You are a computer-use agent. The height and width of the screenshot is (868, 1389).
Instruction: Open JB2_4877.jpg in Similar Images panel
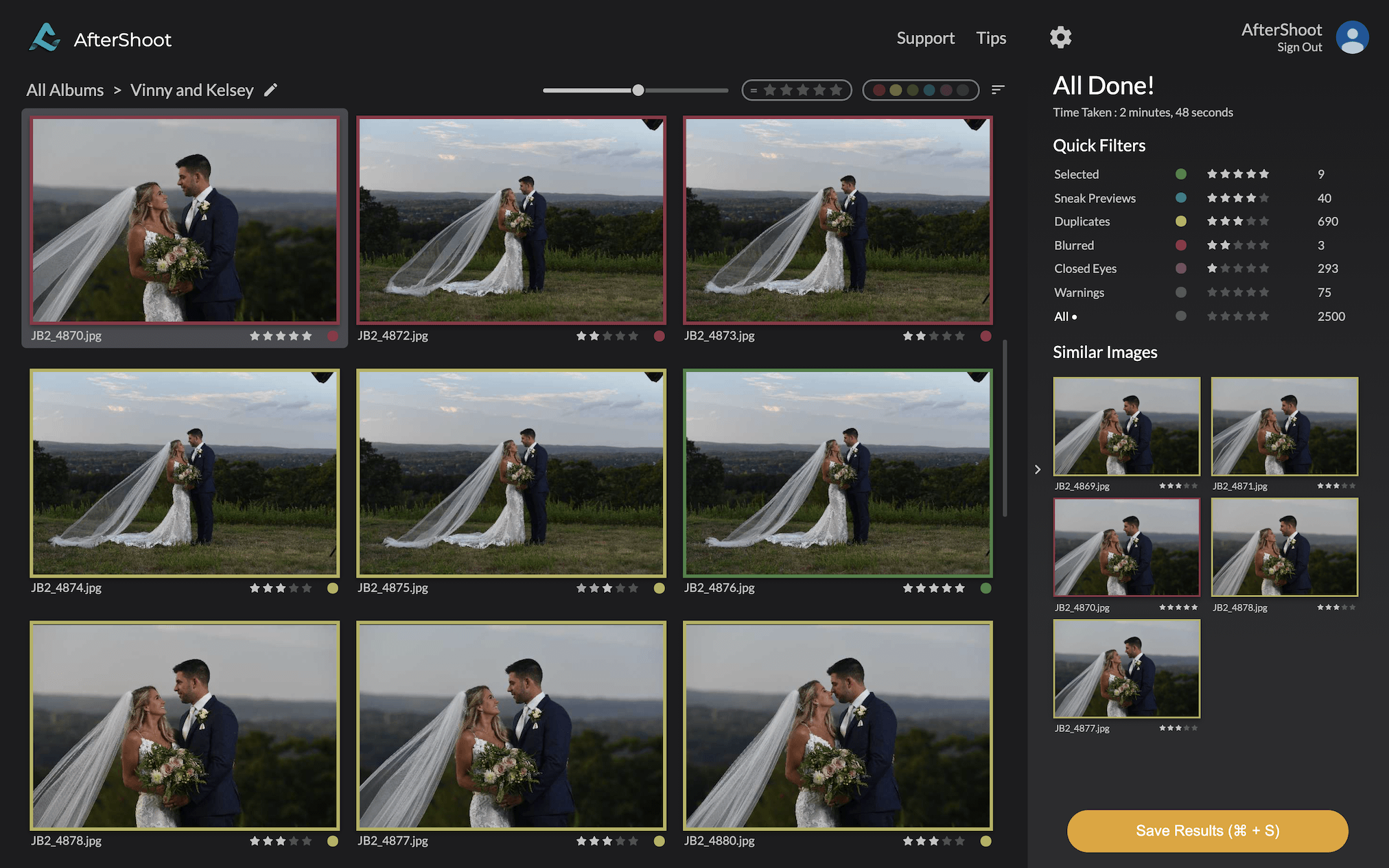coord(1127,668)
